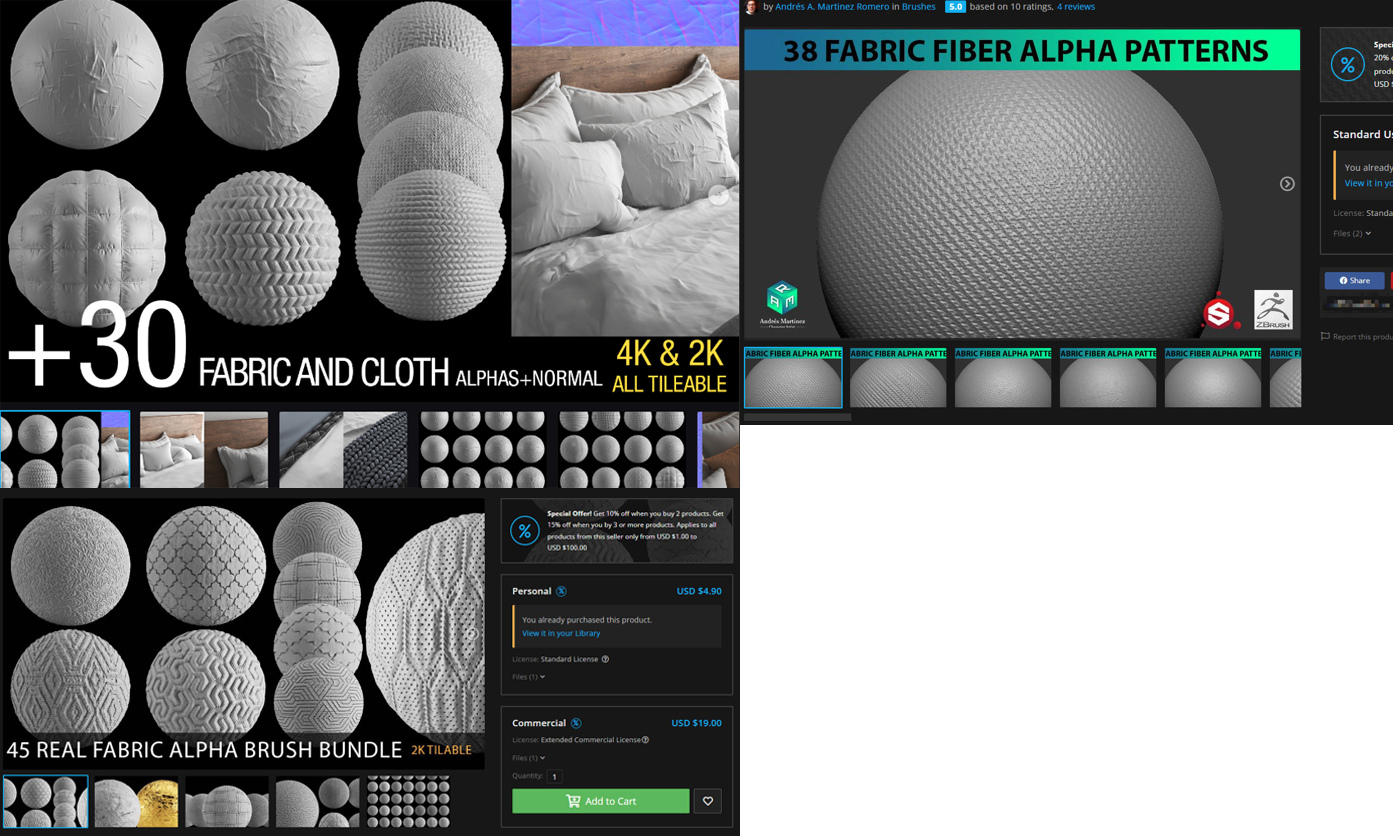Open the Extended Commercial License help icon
1393x836 pixels.
646,740
